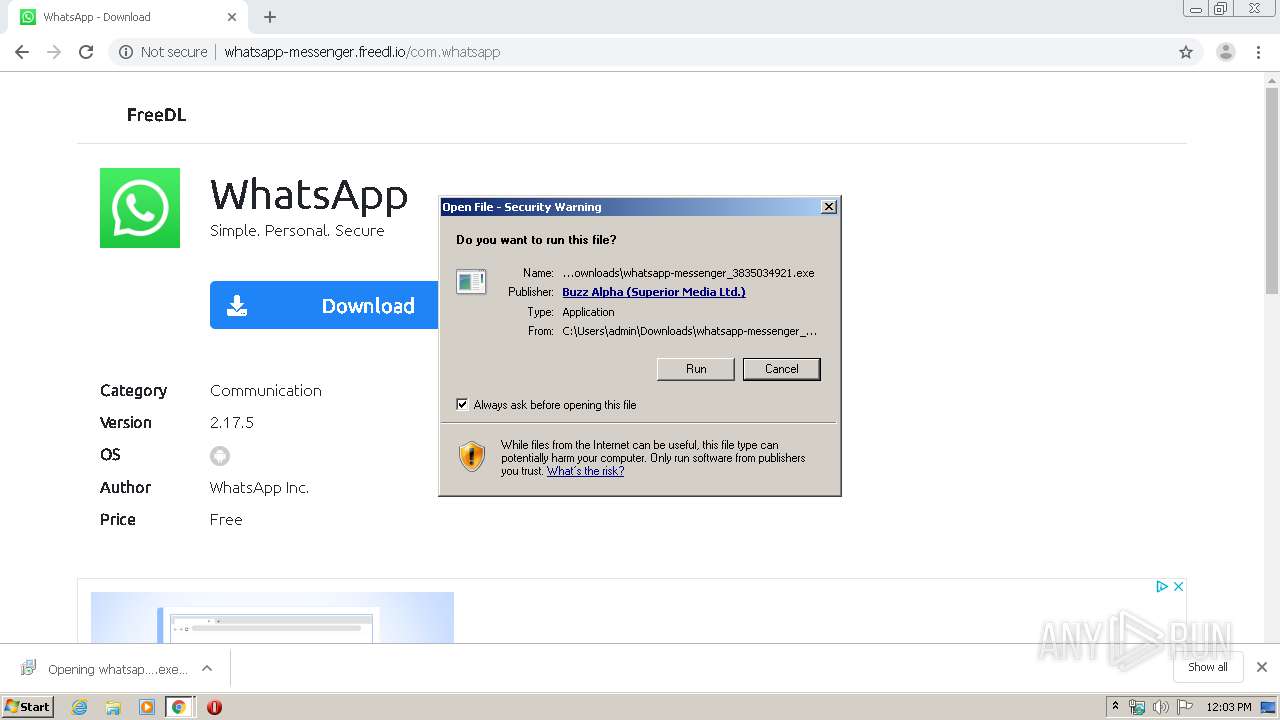Screen dimensions: 1280x720
Task: Open the Buzz Alpha publisher link
Action: [654, 292]
